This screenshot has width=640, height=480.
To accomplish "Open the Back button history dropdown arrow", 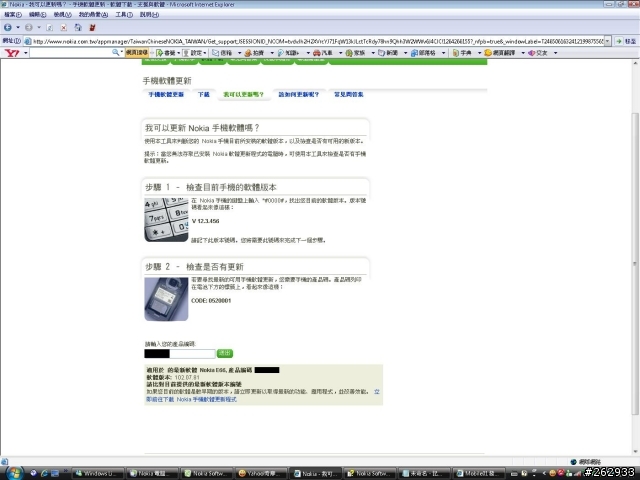I will 18,27.
